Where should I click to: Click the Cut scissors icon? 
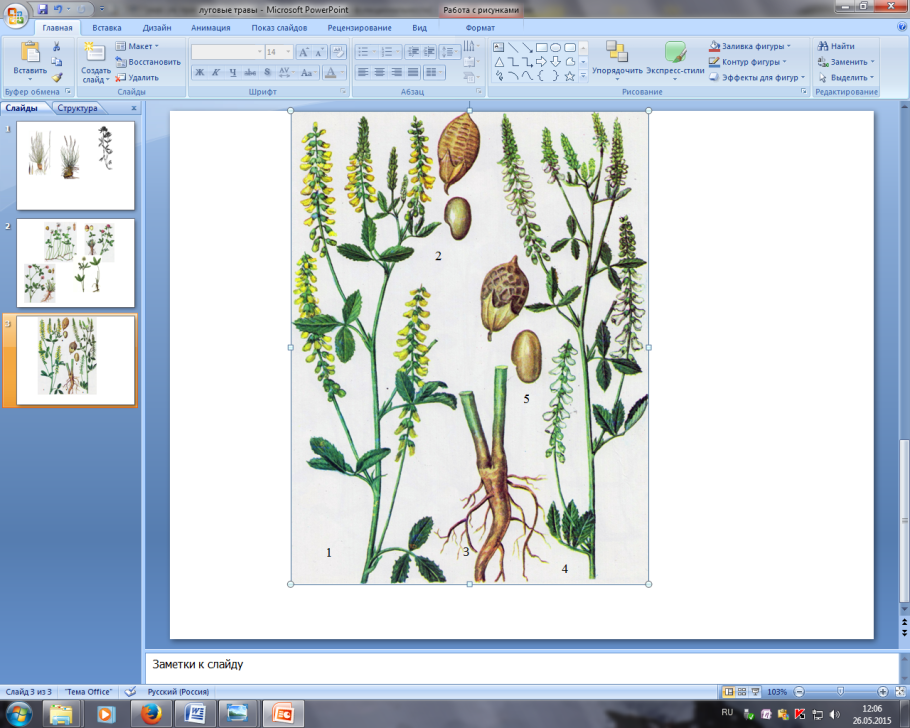click(57, 47)
